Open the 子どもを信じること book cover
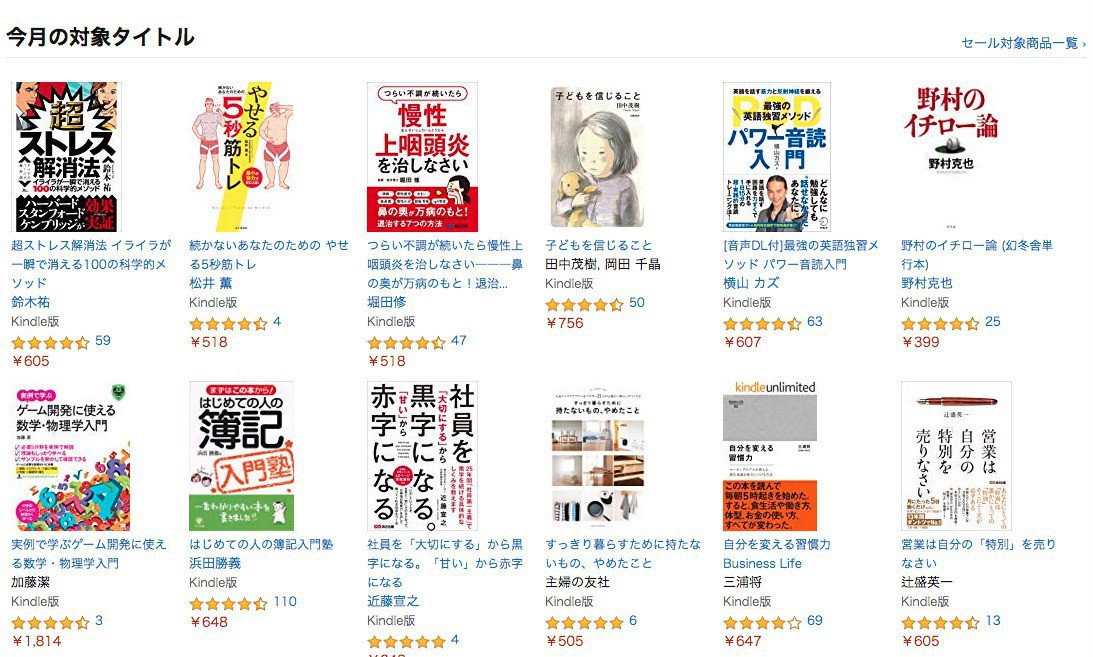The height and width of the screenshot is (657, 1093). pos(597,157)
